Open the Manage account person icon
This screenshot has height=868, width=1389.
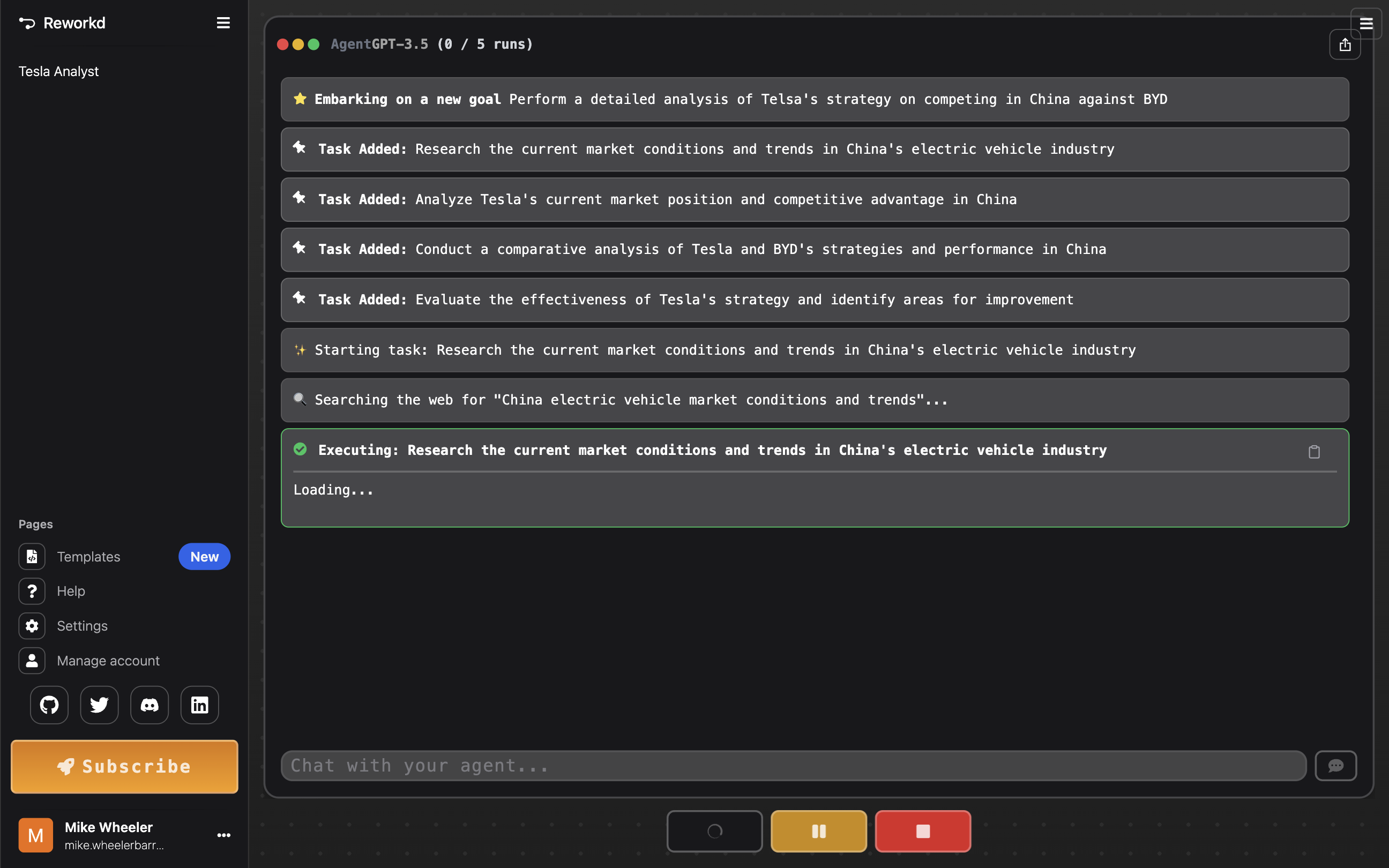pyautogui.click(x=32, y=660)
